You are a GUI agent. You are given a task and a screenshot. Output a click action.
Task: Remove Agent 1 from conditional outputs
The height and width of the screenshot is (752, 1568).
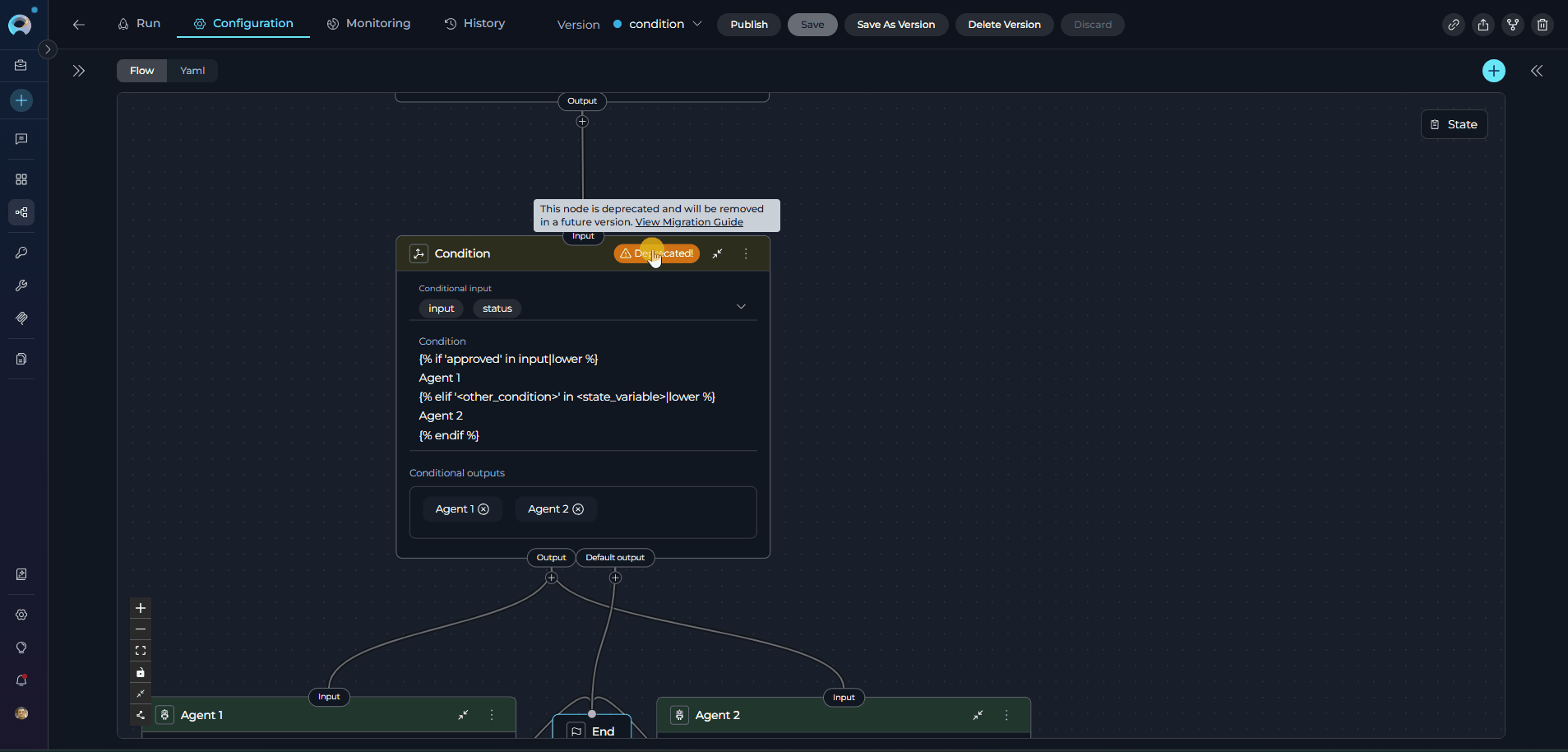[x=483, y=509]
